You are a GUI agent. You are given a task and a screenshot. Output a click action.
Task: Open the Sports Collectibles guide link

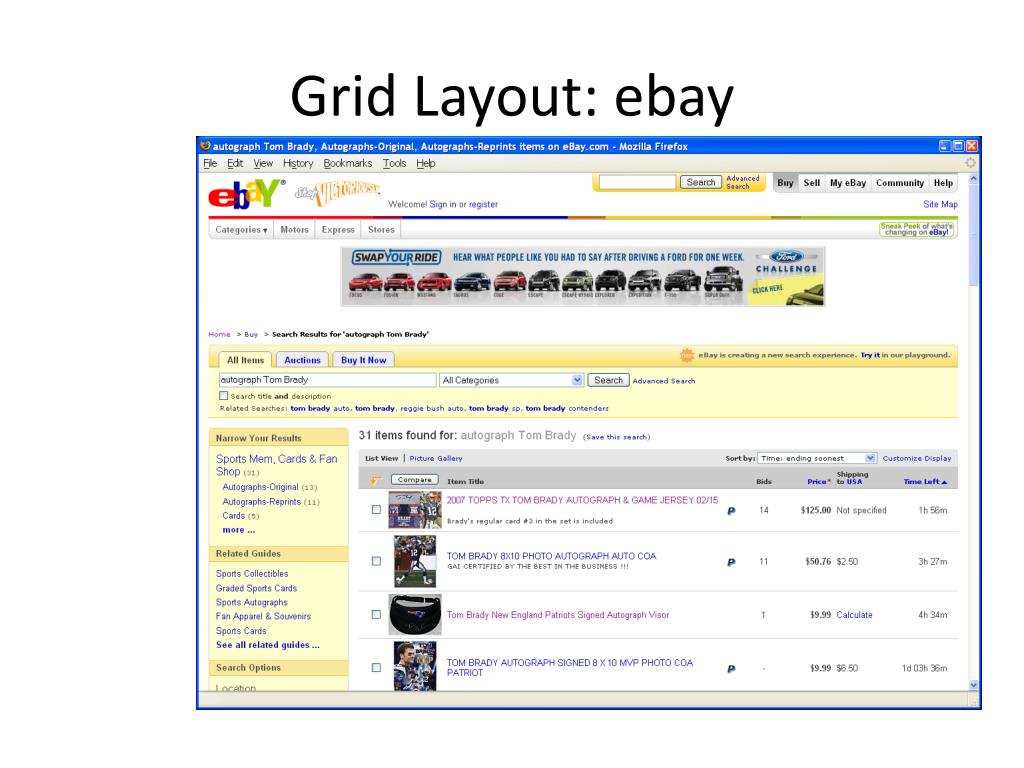[x=252, y=573]
